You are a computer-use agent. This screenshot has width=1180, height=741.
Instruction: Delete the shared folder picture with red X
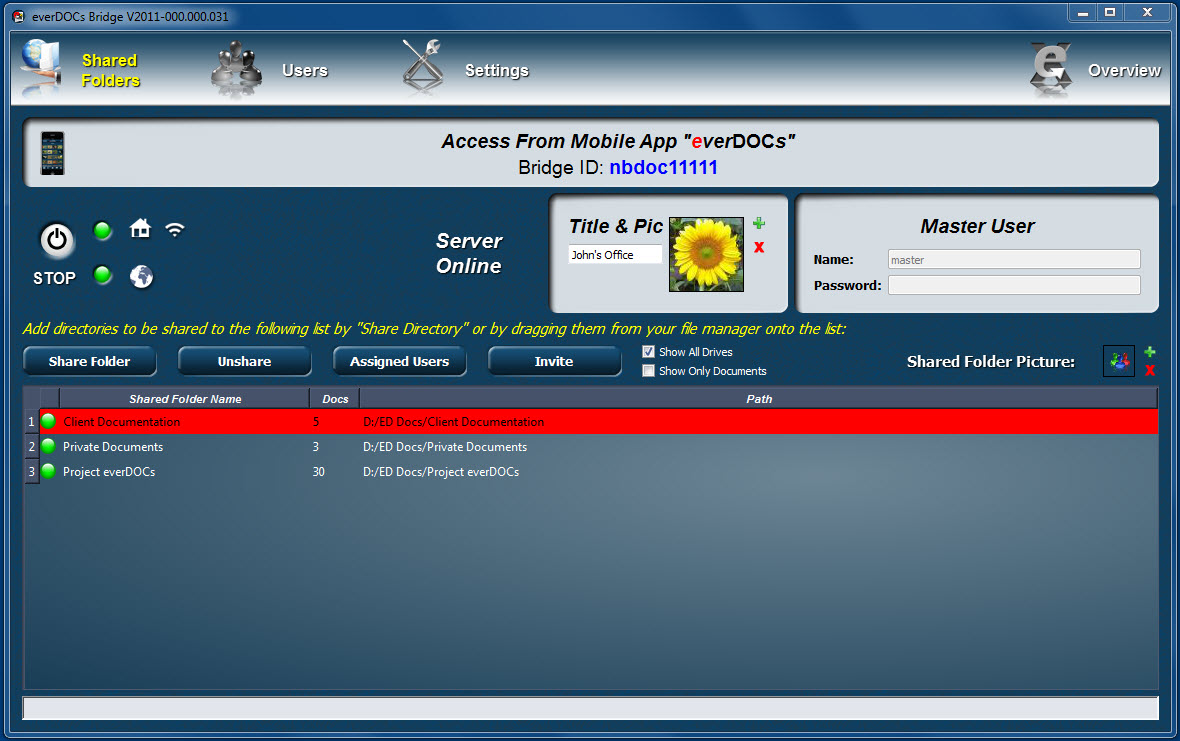pyautogui.click(x=1150, y=370)
